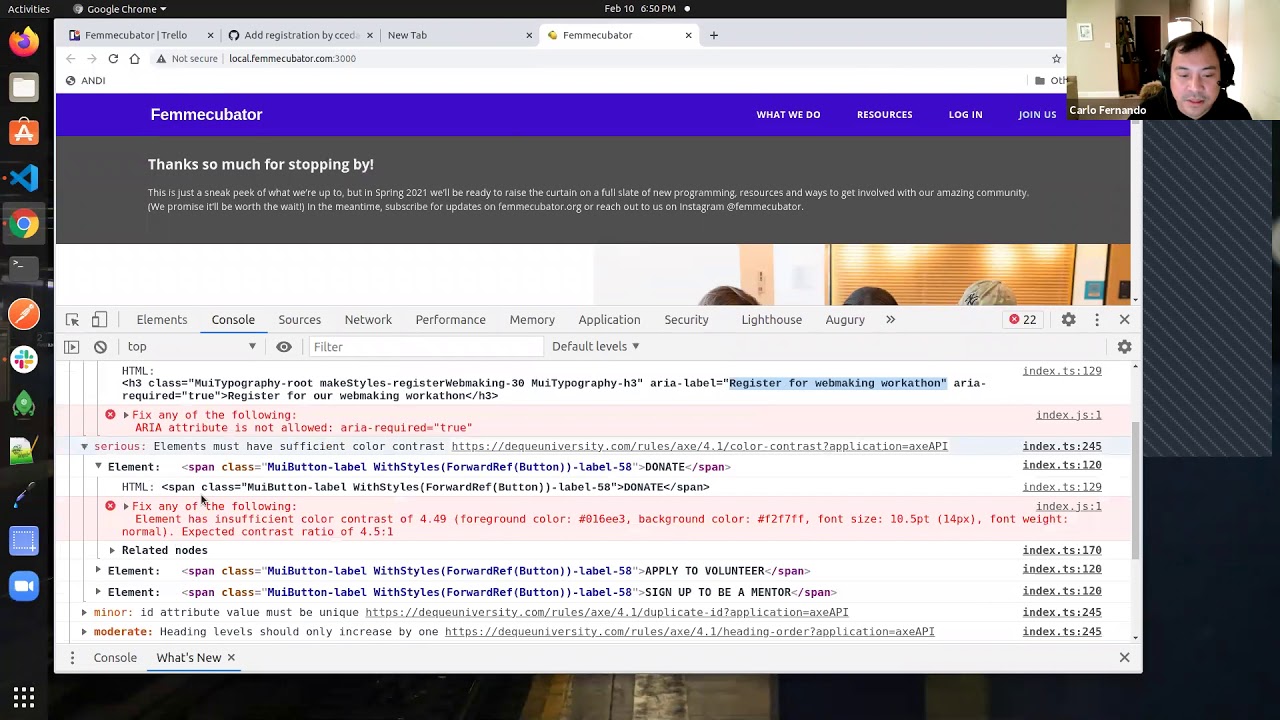Switch to the Add registration GitHub tab

pos(301,35)
